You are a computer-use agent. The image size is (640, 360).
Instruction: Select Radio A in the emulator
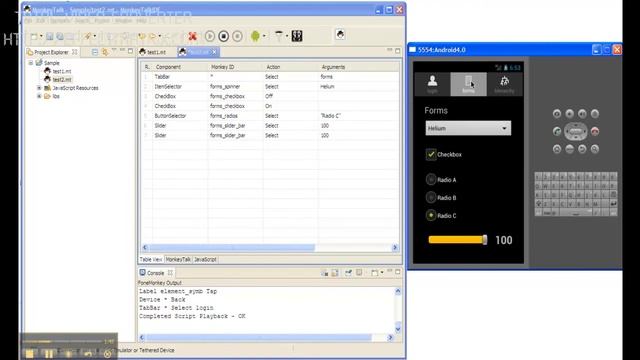tap(431, 180)
